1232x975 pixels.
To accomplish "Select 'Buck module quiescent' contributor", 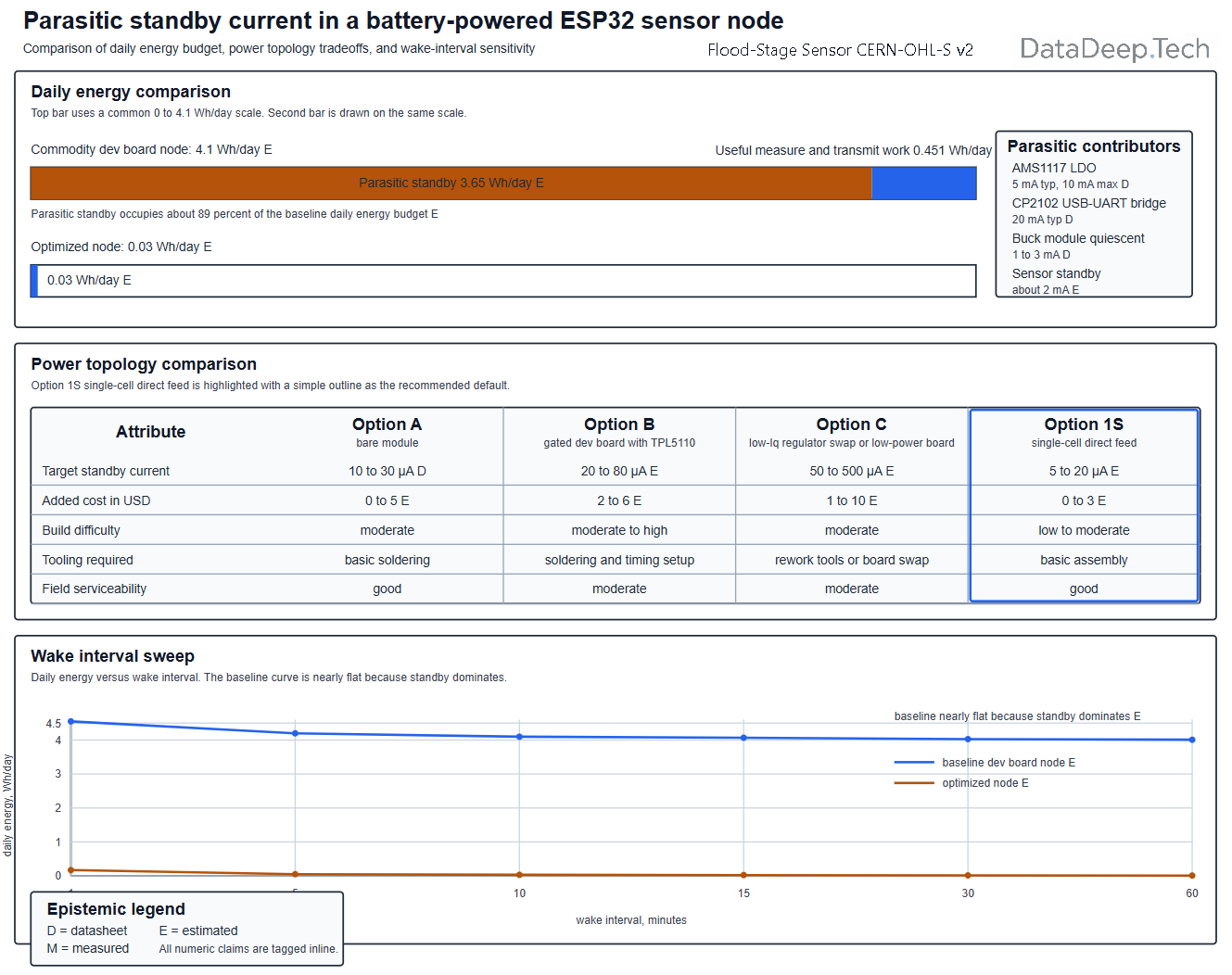I will pos(1078,246).
